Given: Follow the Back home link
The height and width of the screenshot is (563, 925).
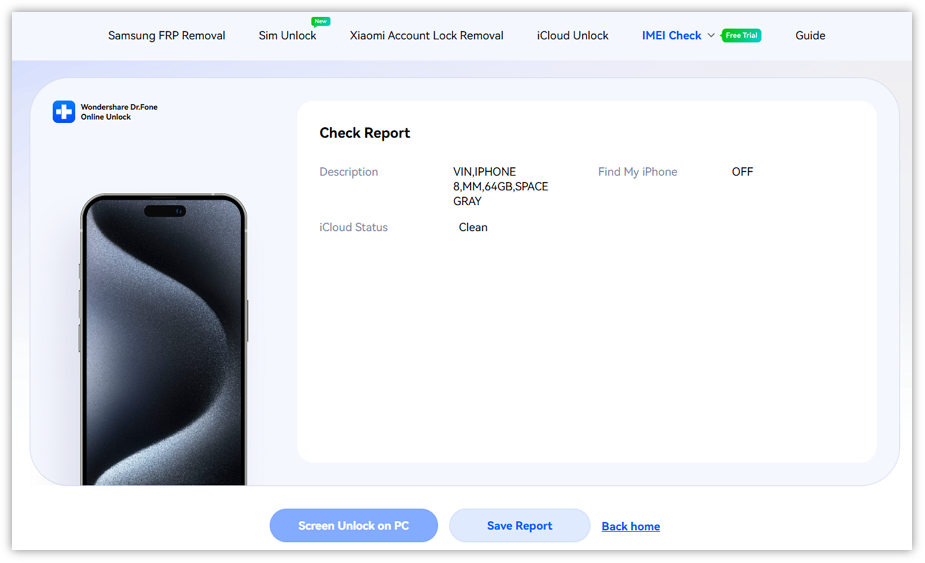Looking at the screenshot, I should pos(631,526).
